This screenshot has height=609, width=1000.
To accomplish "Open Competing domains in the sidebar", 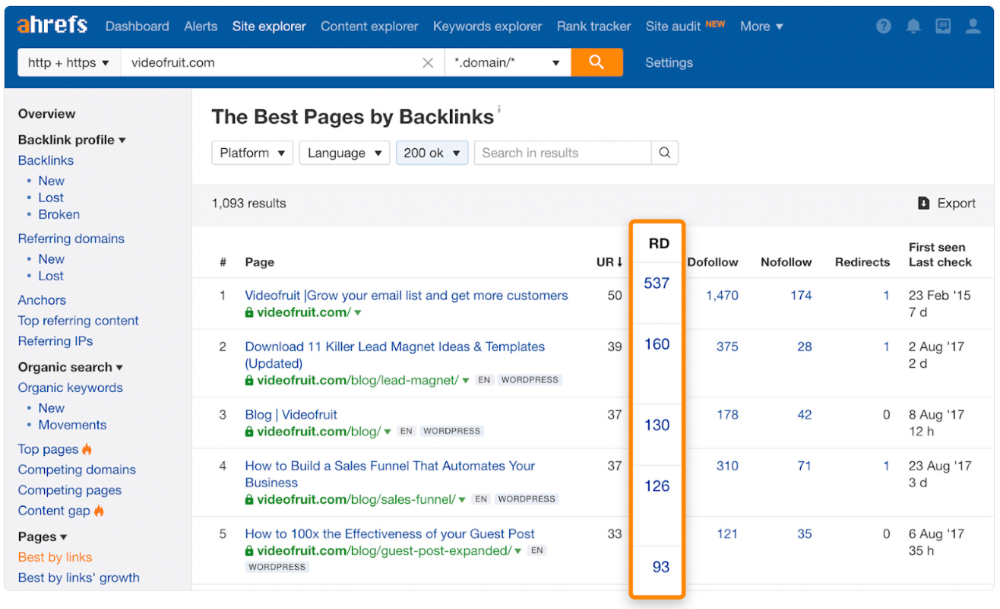I will [77, 469].
